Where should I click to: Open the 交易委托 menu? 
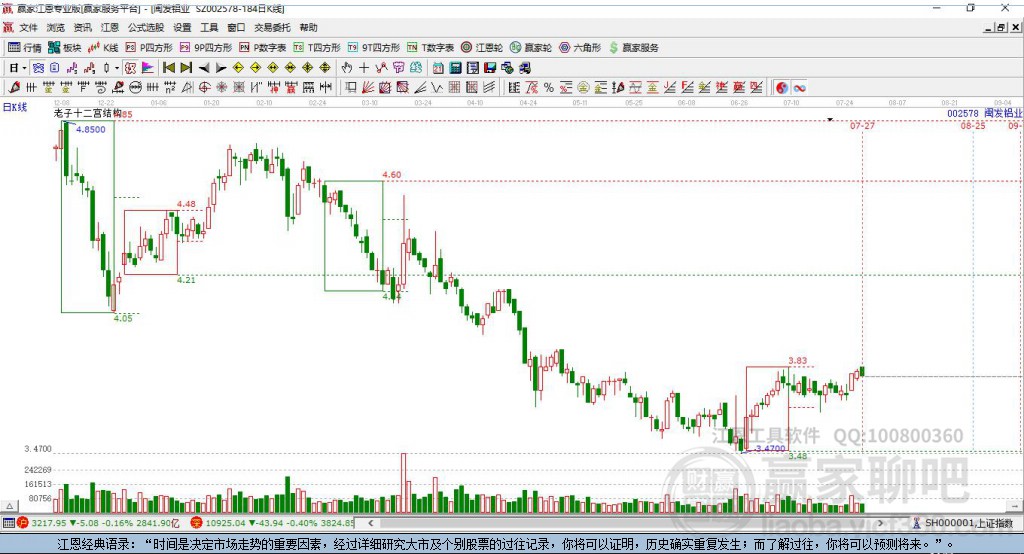tap(272, 27)
